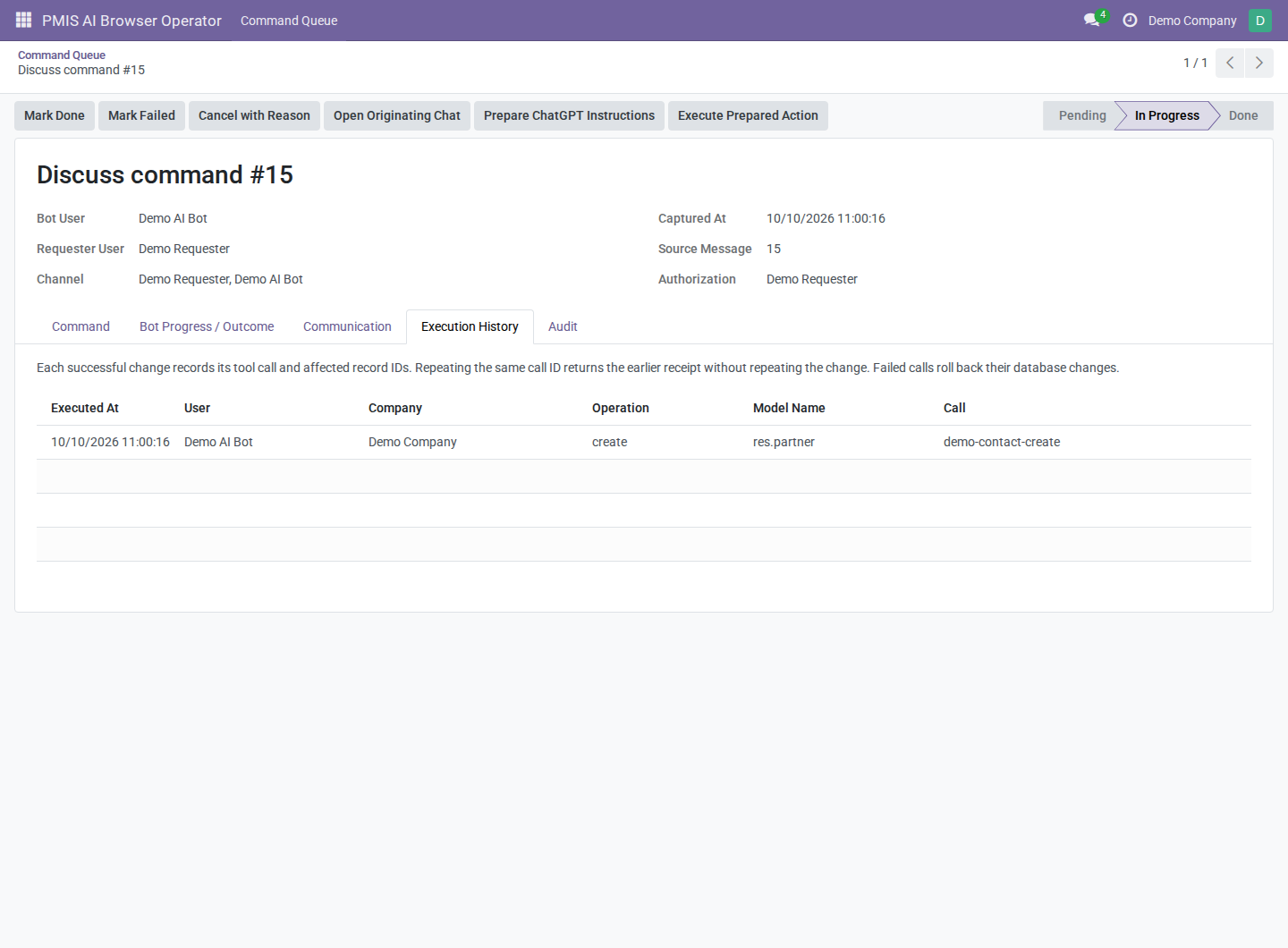Set status to Pending
The image size is (1288, 948).
(x=1082, y=115)
